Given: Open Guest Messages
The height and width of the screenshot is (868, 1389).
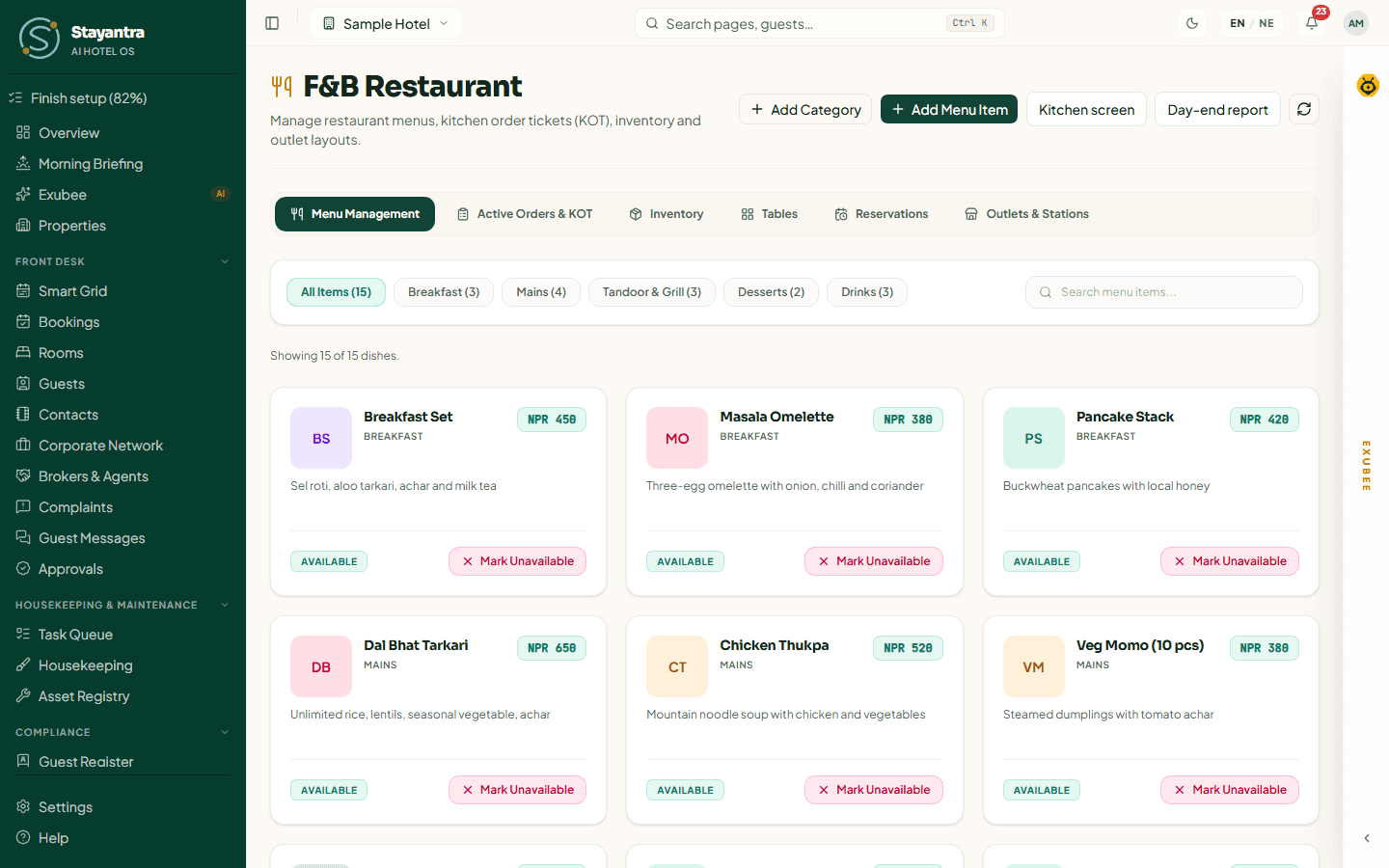Looking at the screenshot, I should click(123, 538).
